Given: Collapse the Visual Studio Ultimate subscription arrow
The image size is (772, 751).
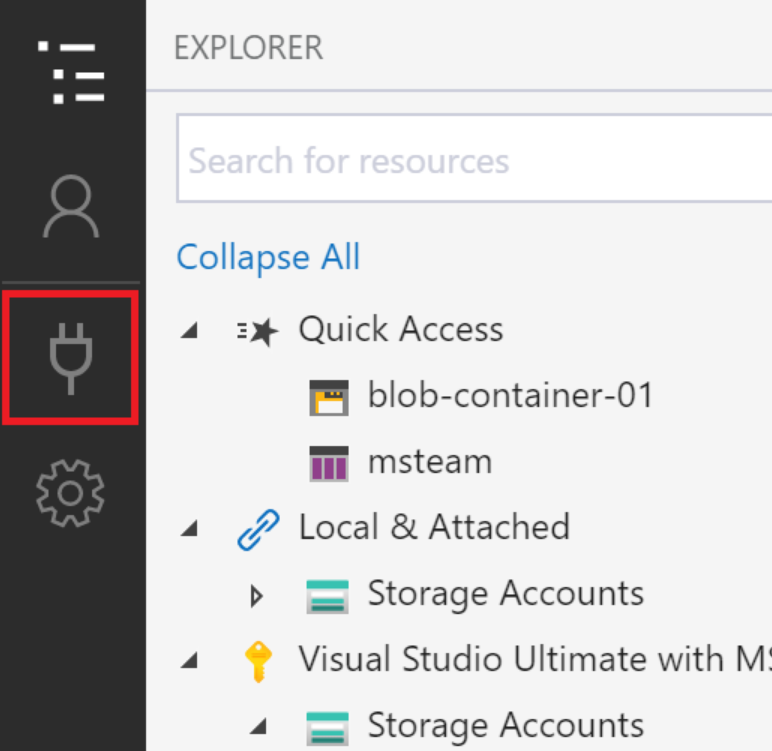Looking at the screenshot, I should pos(190,661).
